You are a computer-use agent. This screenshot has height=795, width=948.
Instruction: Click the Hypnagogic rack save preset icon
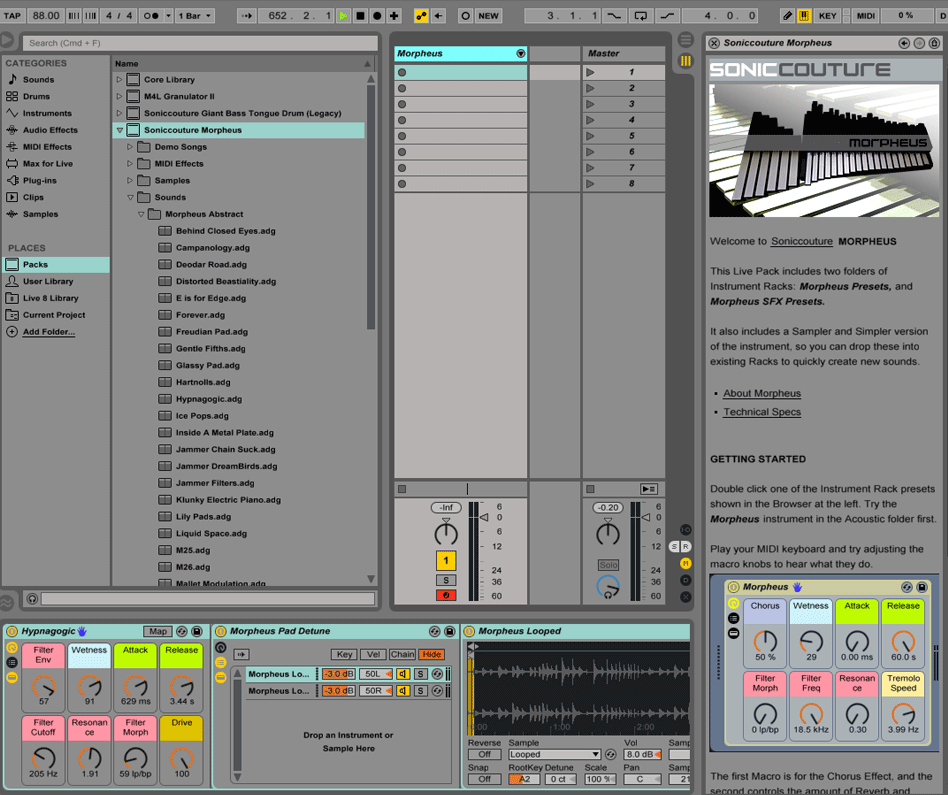(x=196, y=631)
